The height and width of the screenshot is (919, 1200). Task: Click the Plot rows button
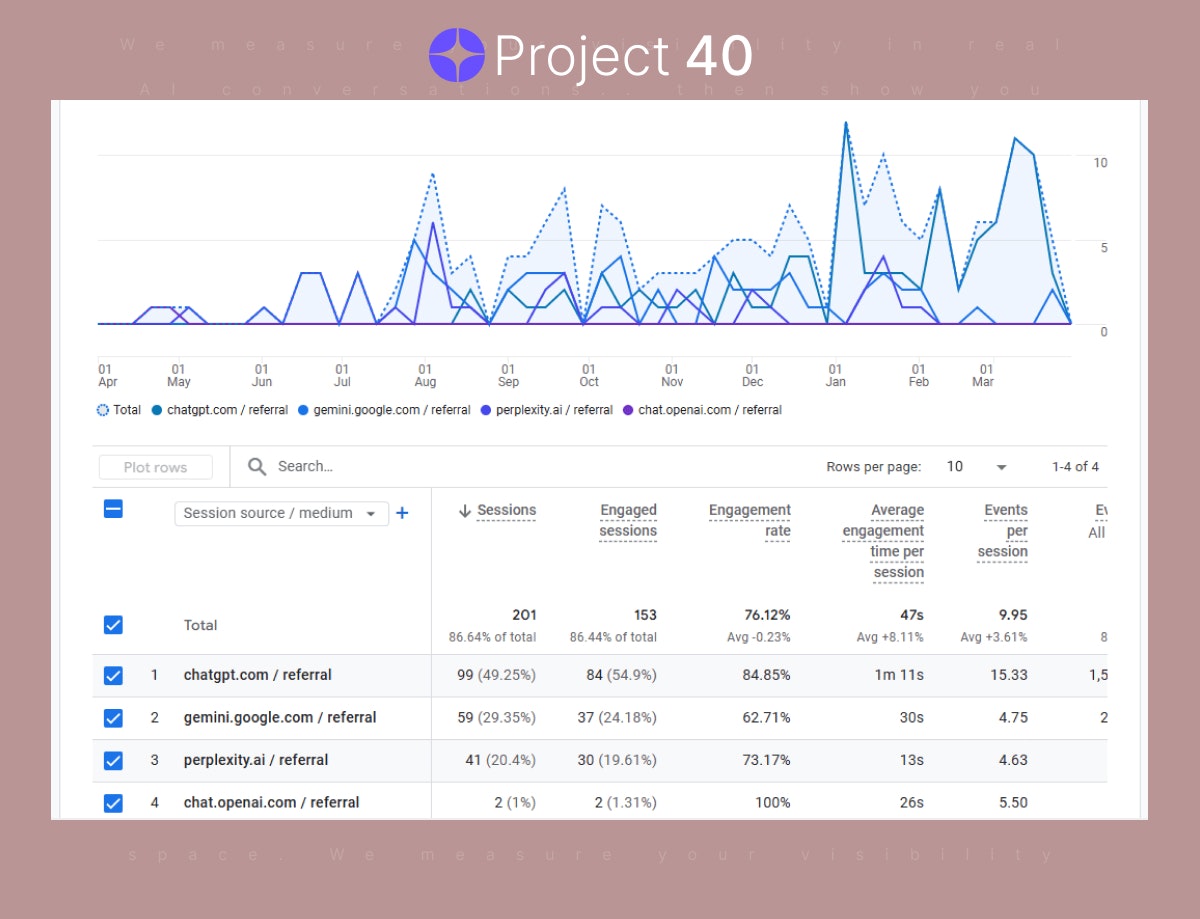(156, 467)
